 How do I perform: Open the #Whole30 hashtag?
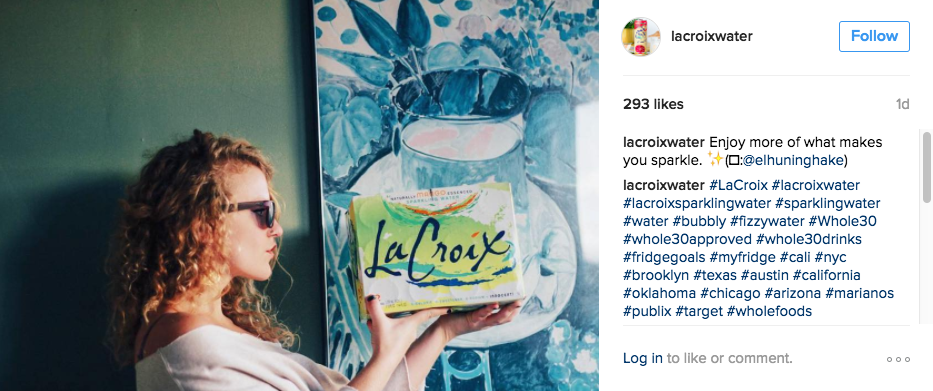point(843,221)
